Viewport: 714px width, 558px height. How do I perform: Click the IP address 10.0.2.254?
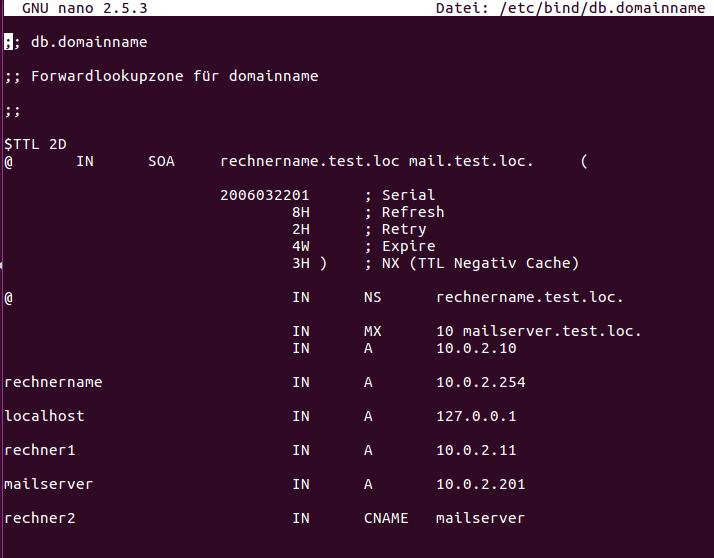pyautogui.click(x=480, y=382)
